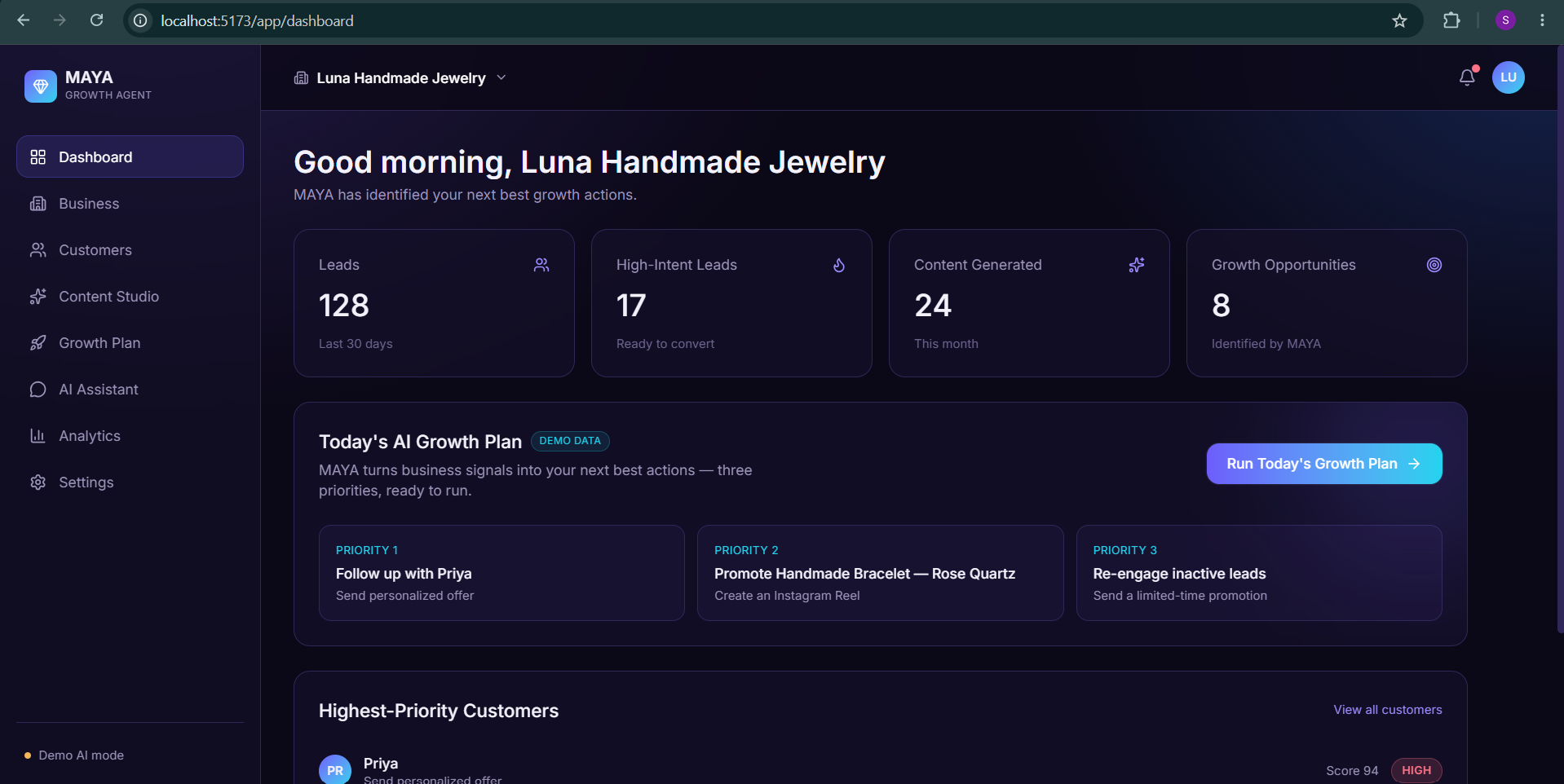Click the Today's AI Growth Plan heading

pos(420,442)
